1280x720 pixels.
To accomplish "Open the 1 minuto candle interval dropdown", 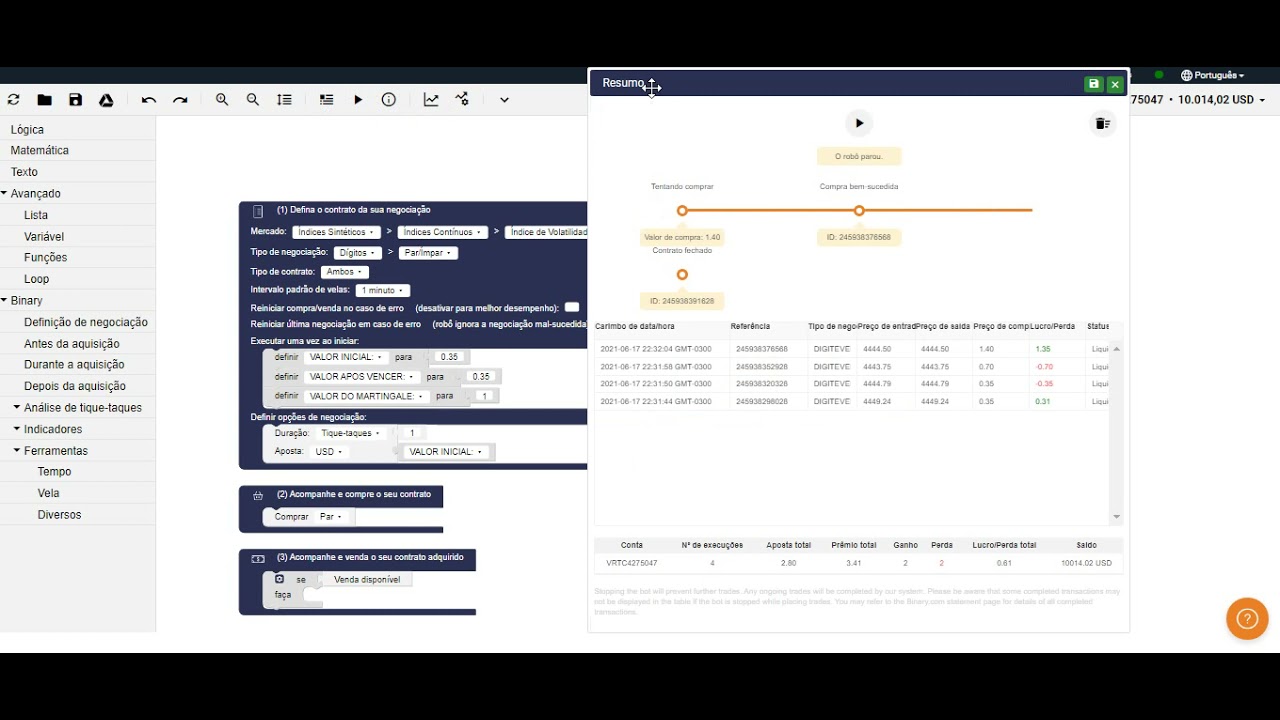I will [382, 291].
